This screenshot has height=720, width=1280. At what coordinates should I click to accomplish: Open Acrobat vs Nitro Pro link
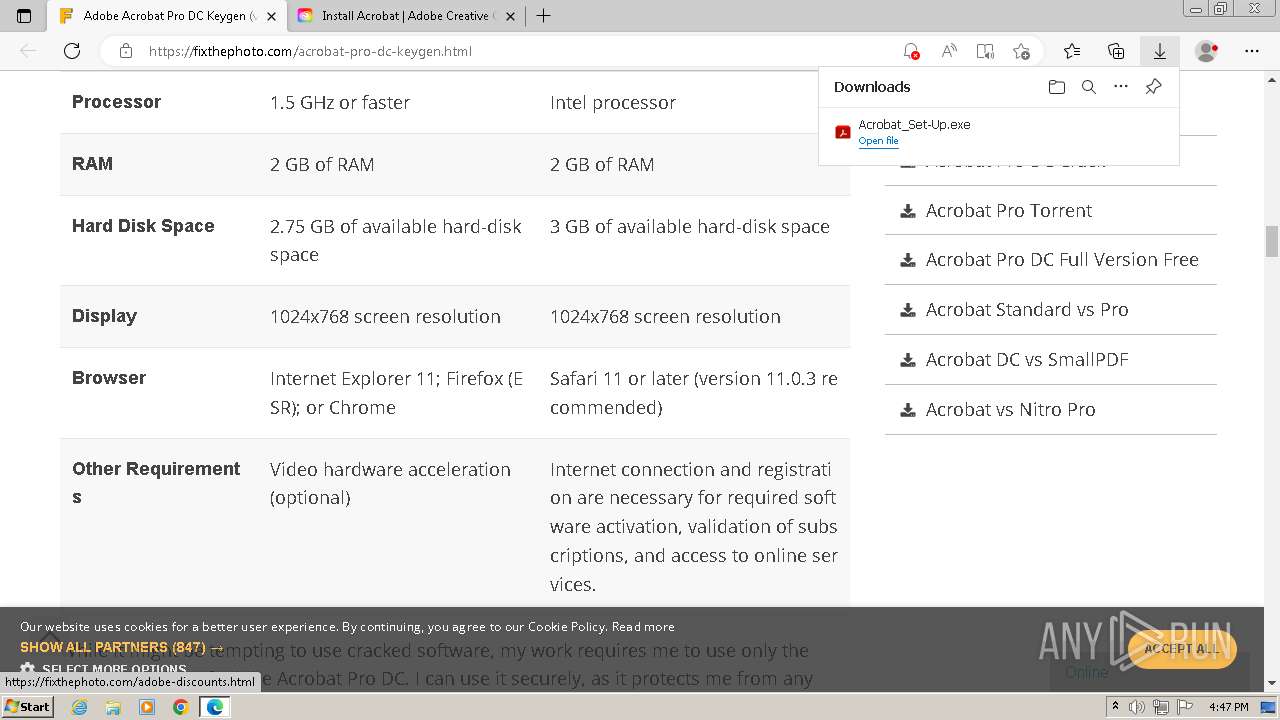(1010, 410)
